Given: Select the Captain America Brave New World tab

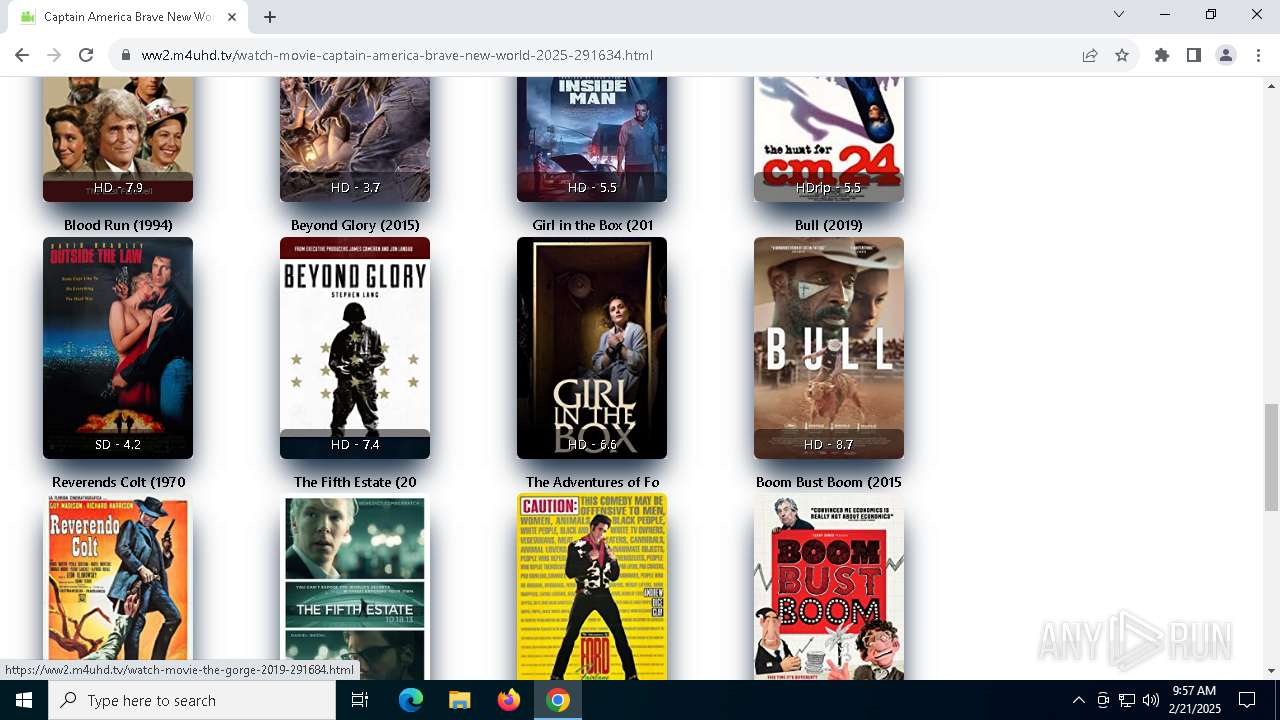Looking at the screenshot, I should click(128, 17).
